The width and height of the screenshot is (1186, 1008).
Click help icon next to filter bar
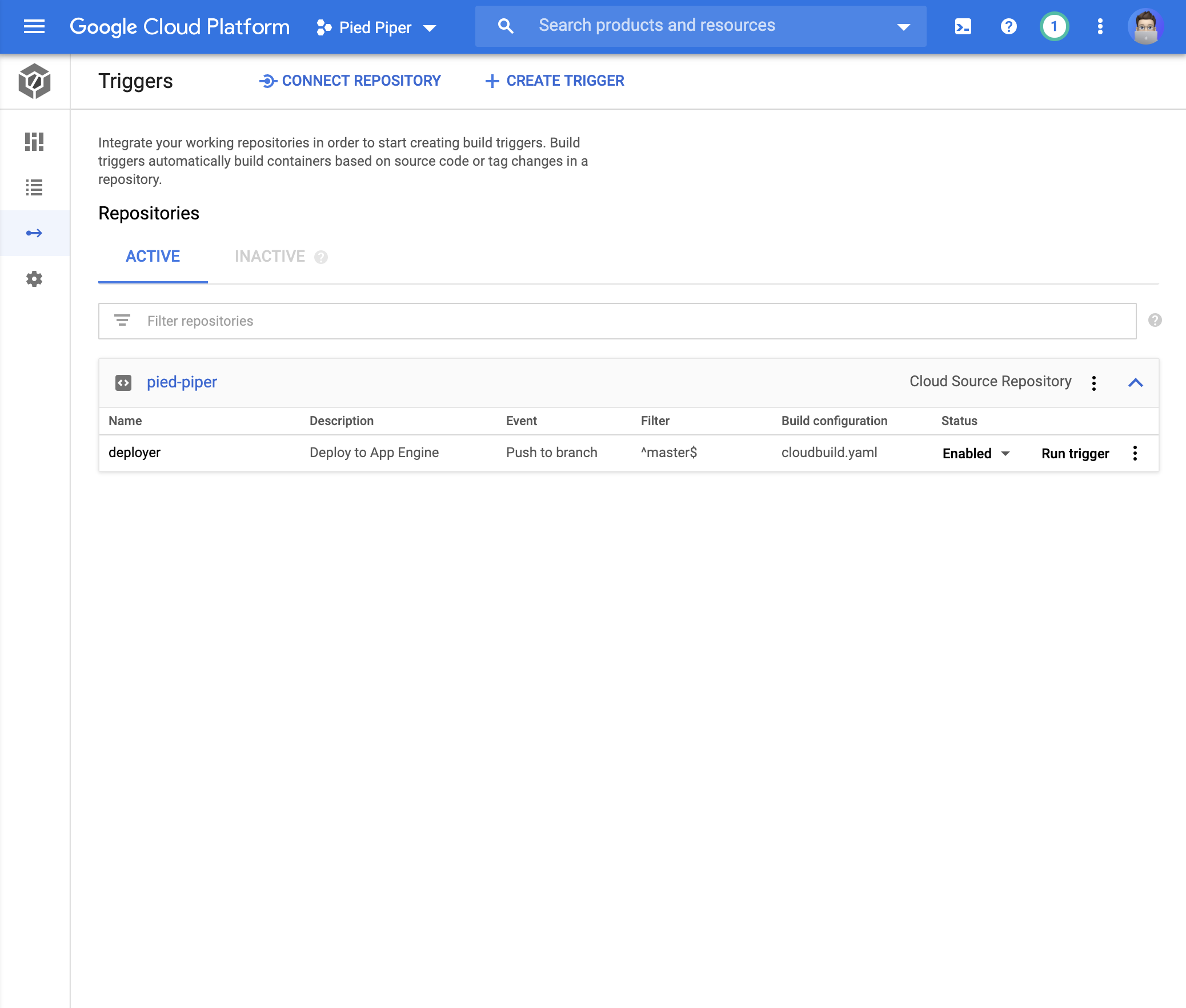click(x=1155, y=320)
